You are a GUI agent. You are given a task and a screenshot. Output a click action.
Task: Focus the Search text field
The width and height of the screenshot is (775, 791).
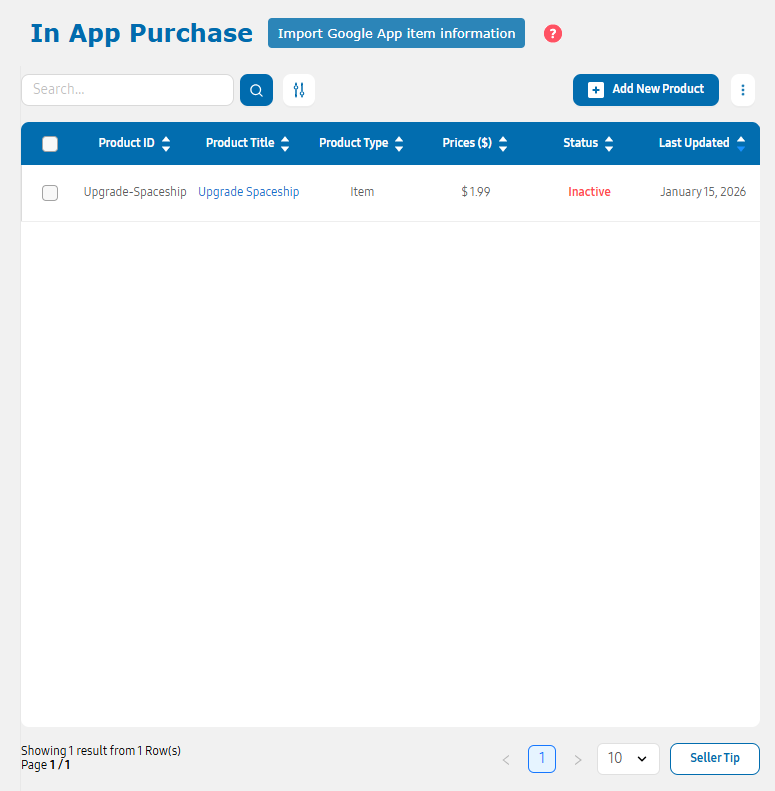pyautogui.click(x=127, y=90)
